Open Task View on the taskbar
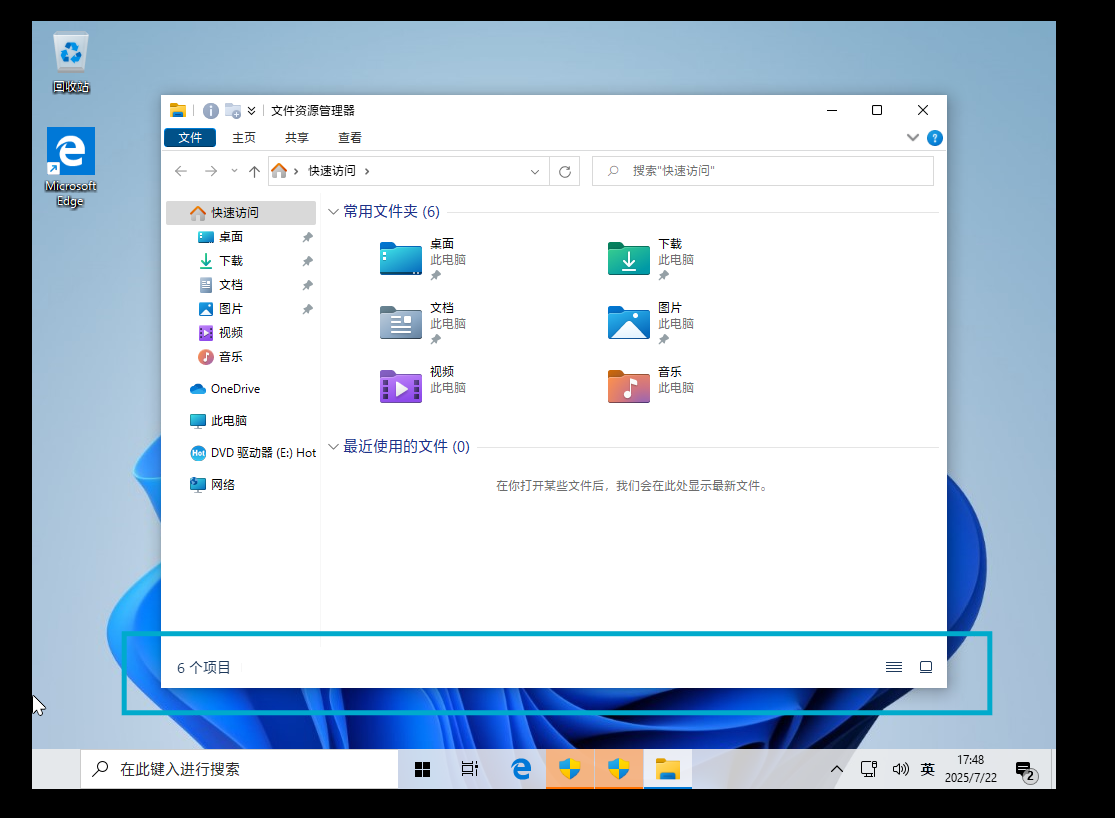1115x818 pixels. coord(470,769)
